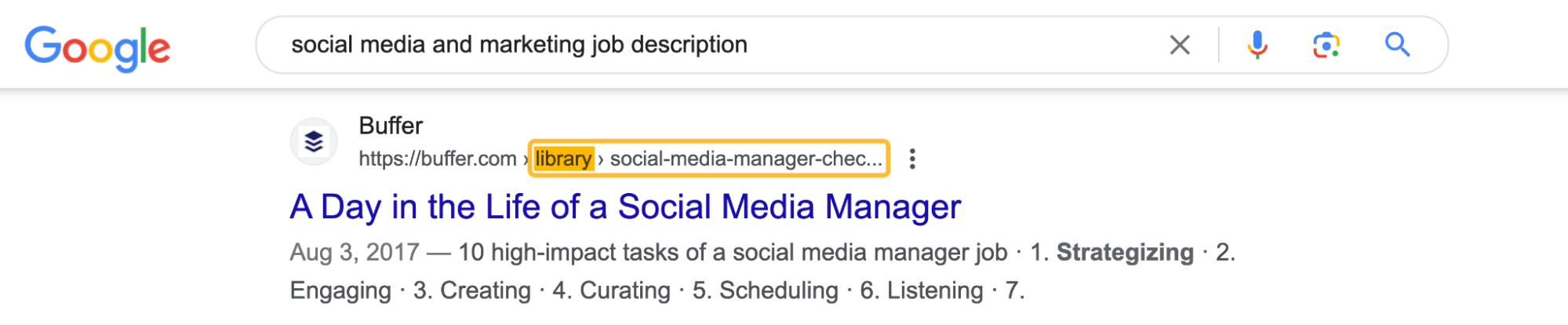This screenshot has height=325, width=1568.
Task: Click the magnifying glass search button
Action: (1397, 45)
